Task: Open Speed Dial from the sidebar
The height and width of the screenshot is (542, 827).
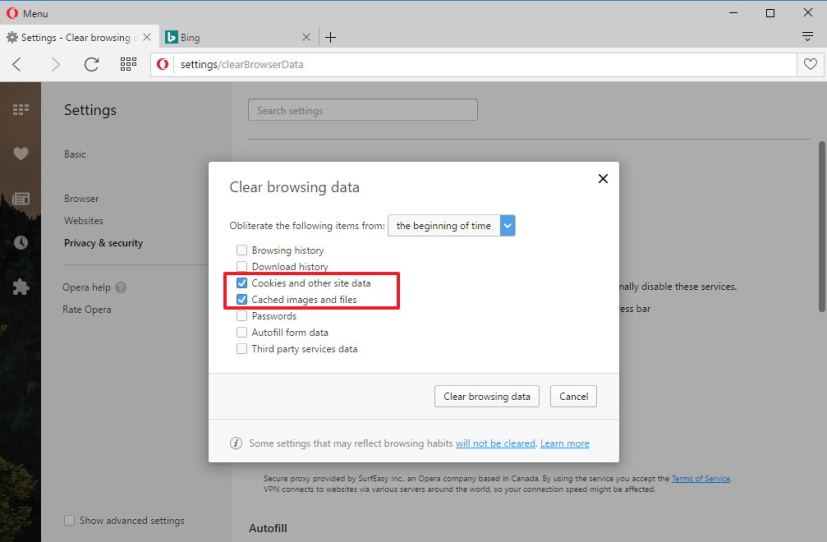Action: 21,109
